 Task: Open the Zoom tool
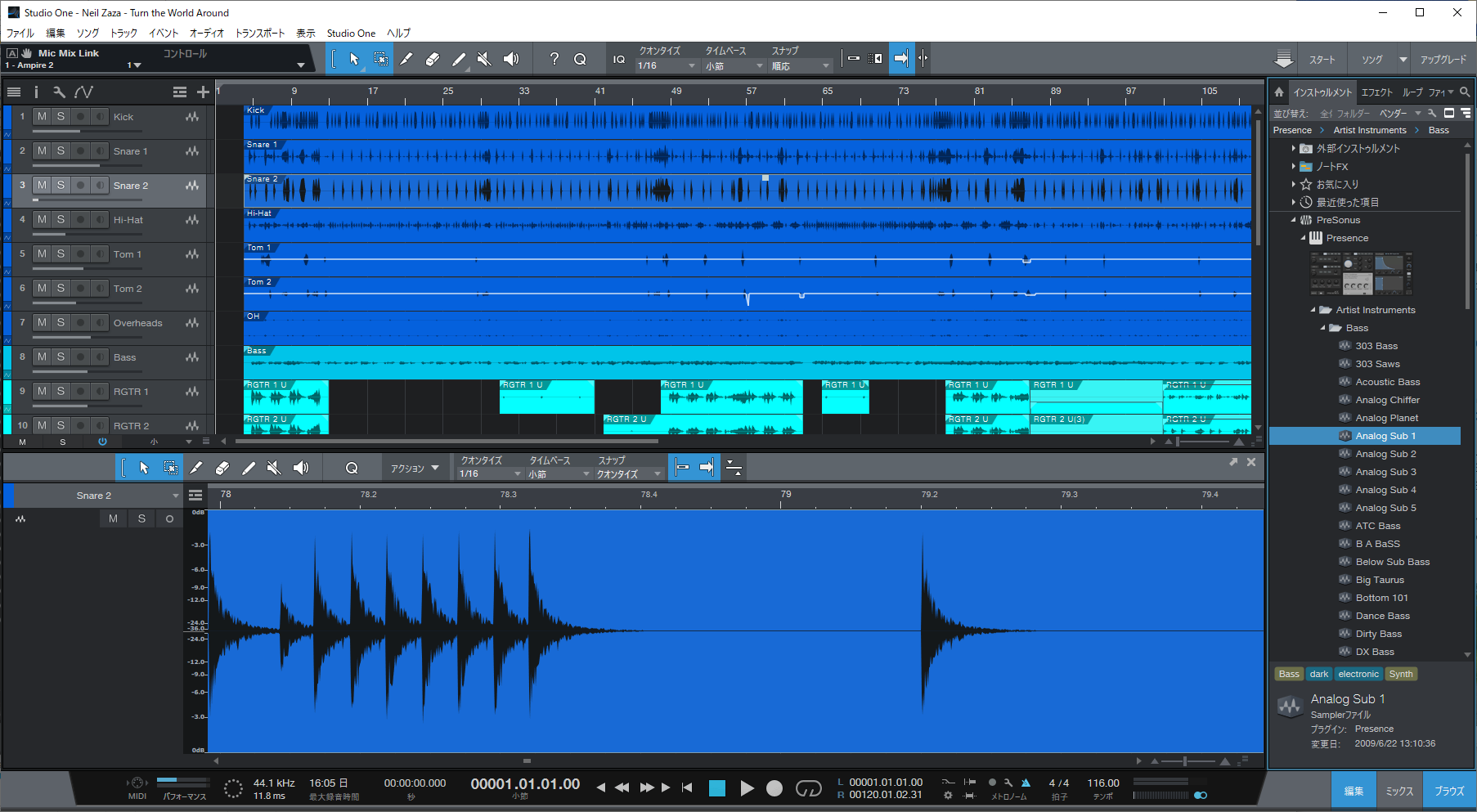(580, 58)
